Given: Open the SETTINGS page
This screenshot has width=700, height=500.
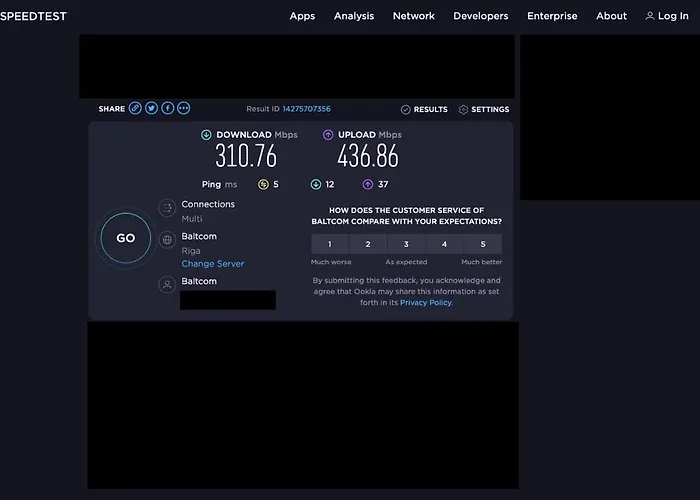Looking at the screenshot, I should click(x=484, y=110).
